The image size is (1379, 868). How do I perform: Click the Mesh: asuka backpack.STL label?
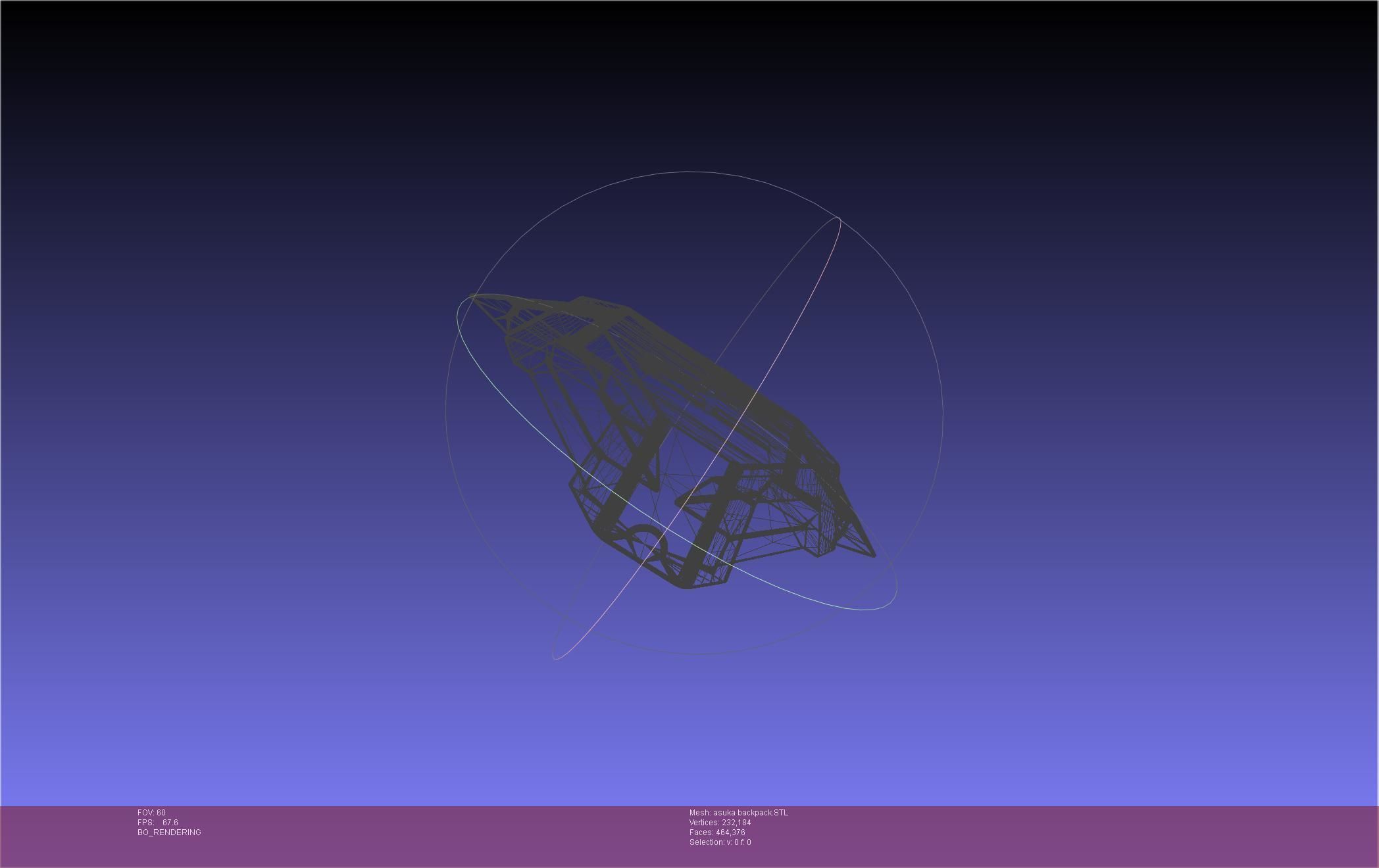point(738,813)
